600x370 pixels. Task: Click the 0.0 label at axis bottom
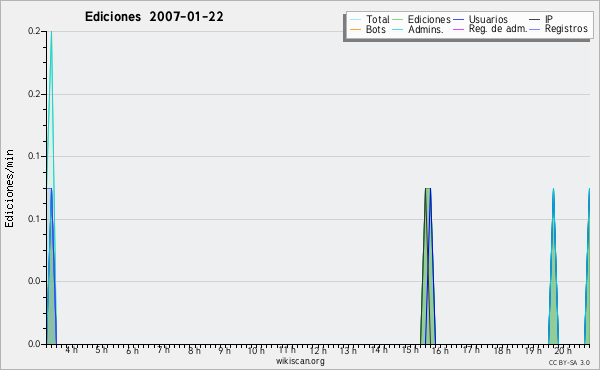tap(34, 344)
